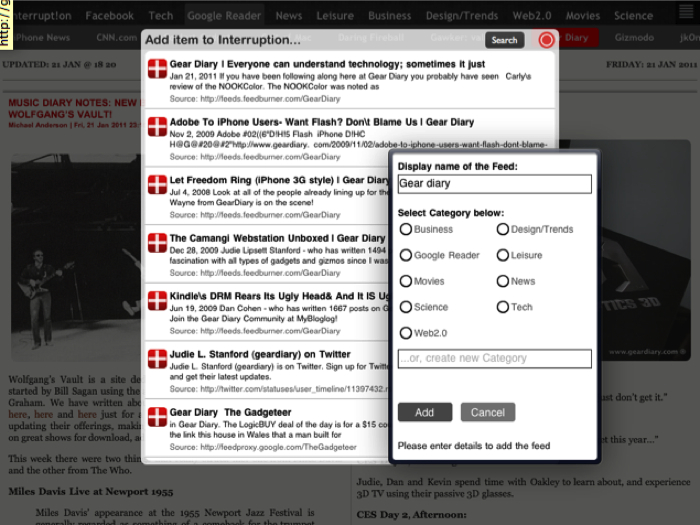The width and height of the screenshot is (700, 525).
Task: Select the Movies category radio button
Action: (406, 281)
